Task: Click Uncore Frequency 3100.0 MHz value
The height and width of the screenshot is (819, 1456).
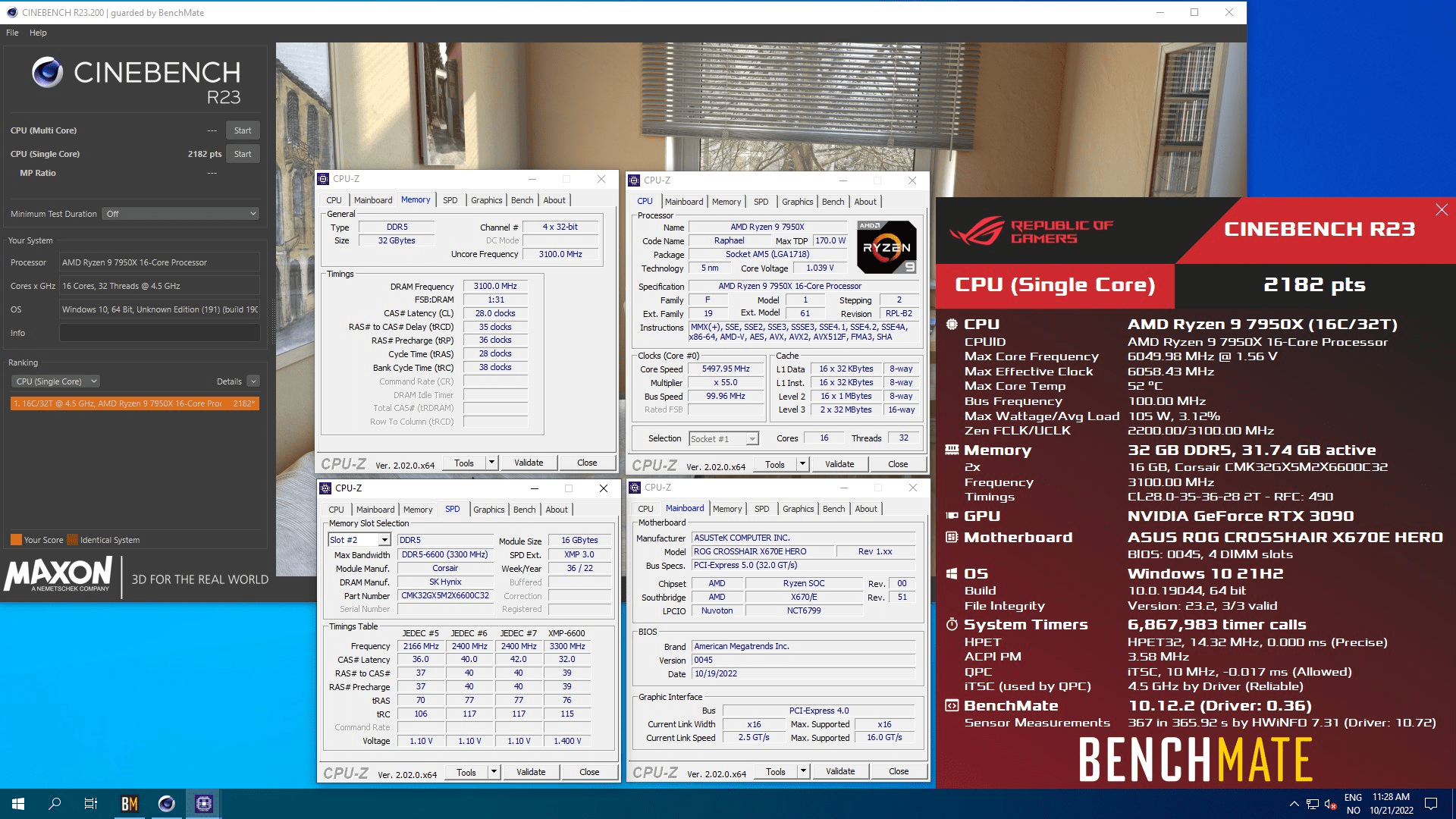Action: click(560, 254)
